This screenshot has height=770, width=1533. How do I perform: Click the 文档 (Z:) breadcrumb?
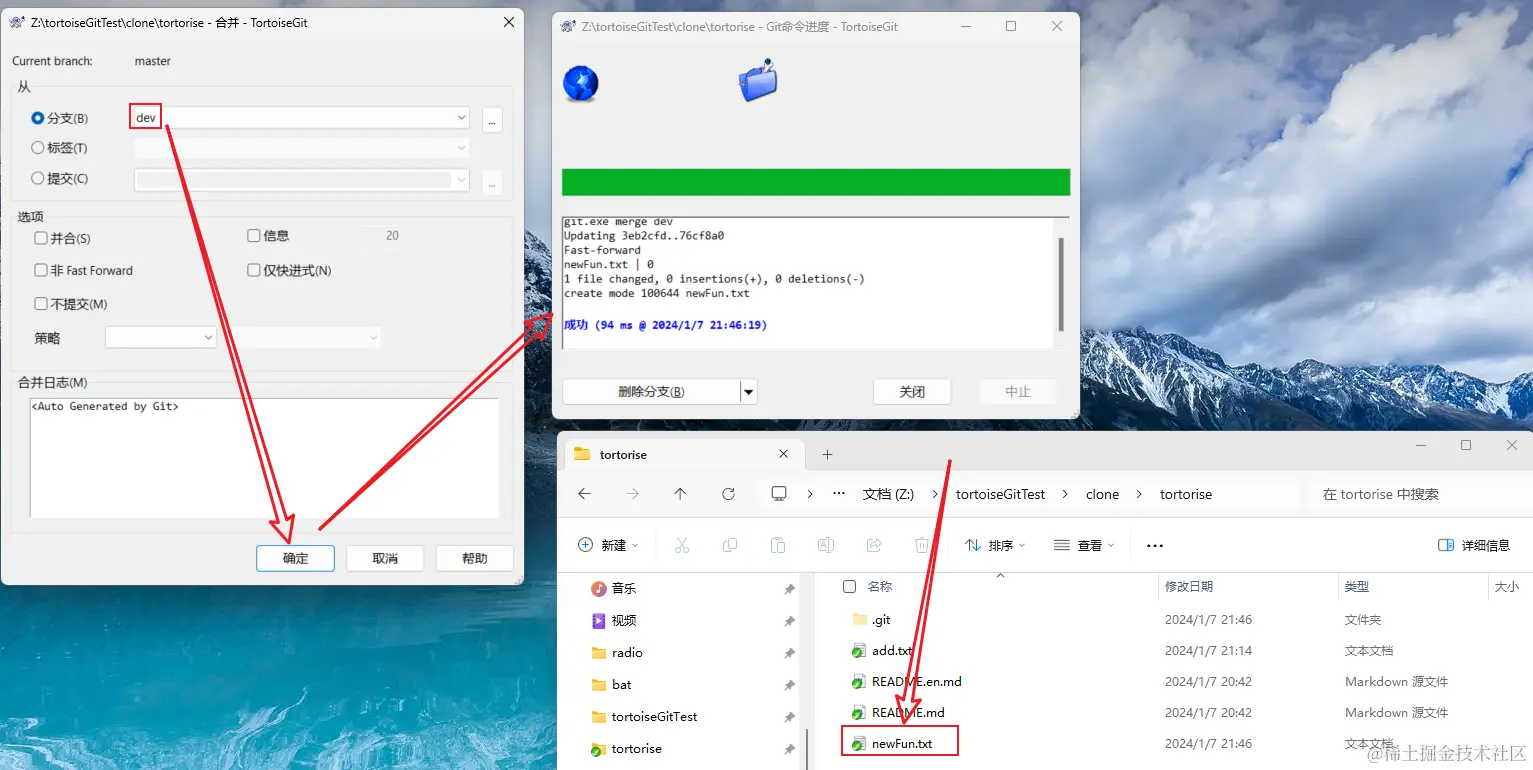click(x=888, y=494)
